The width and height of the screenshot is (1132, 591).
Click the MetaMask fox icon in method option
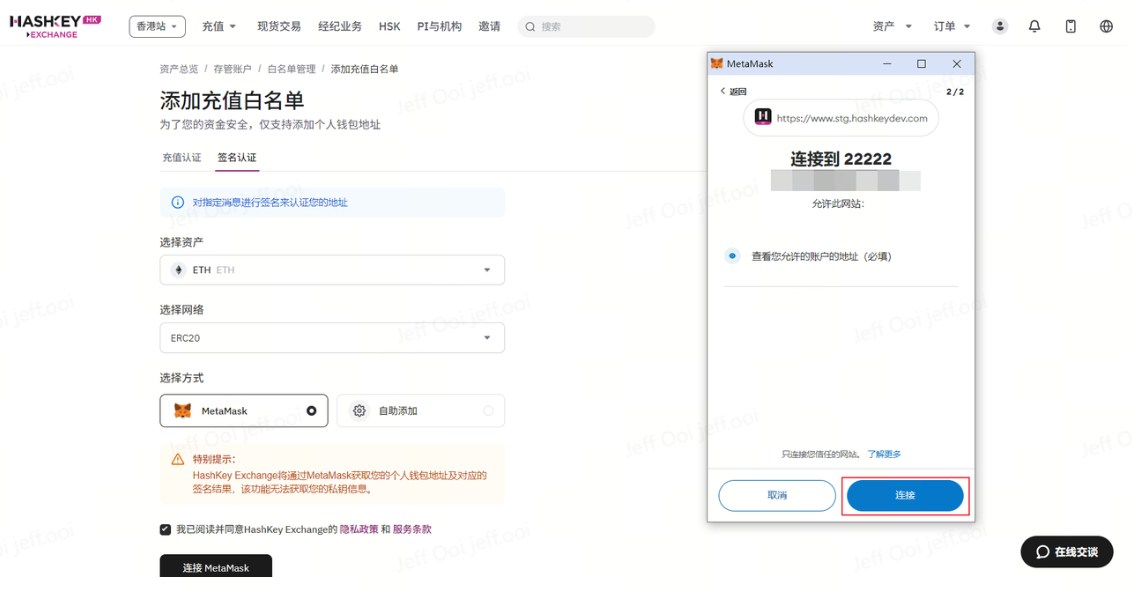coord(183,411)
